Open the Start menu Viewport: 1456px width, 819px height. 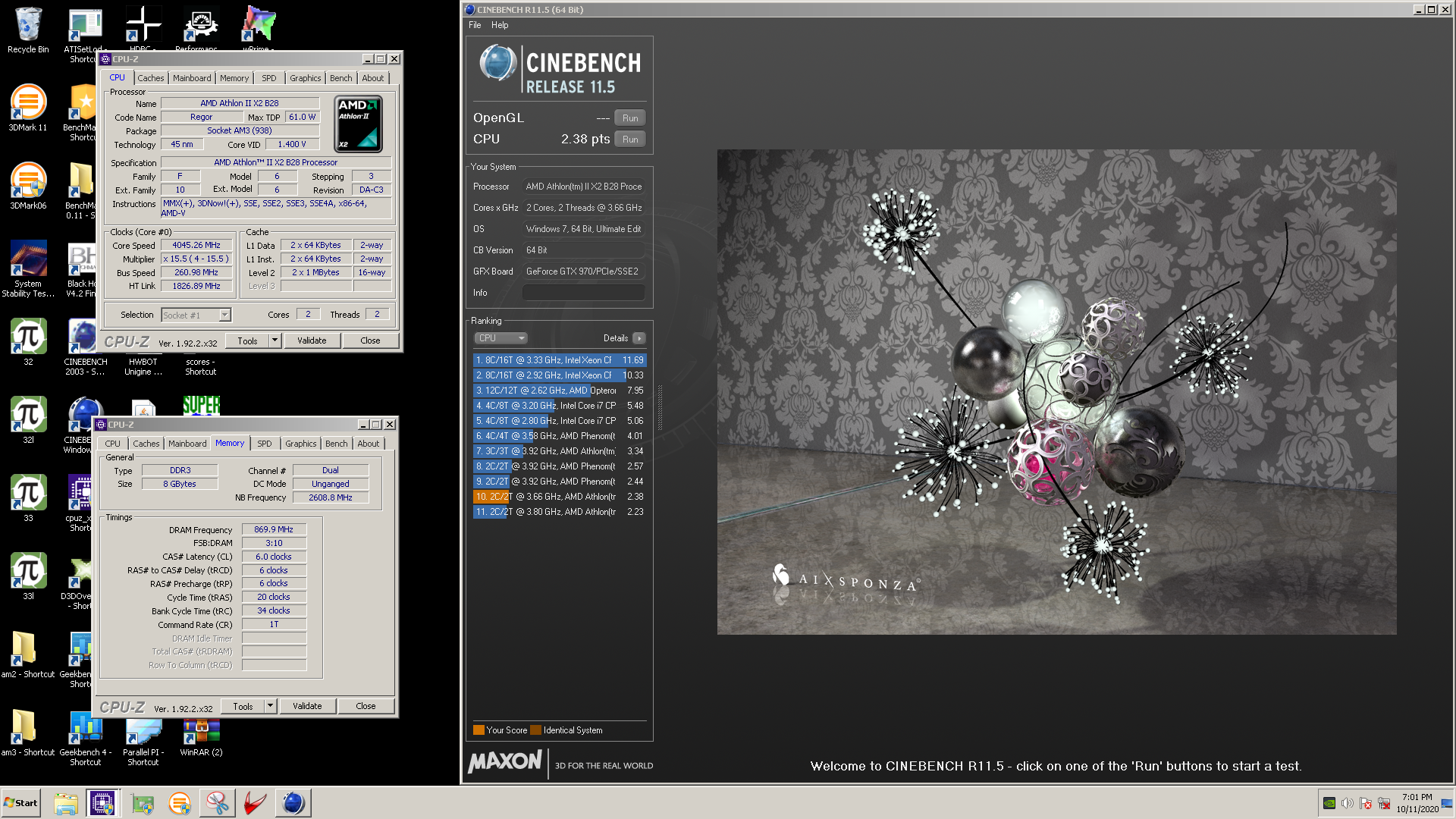pos(21,802)
